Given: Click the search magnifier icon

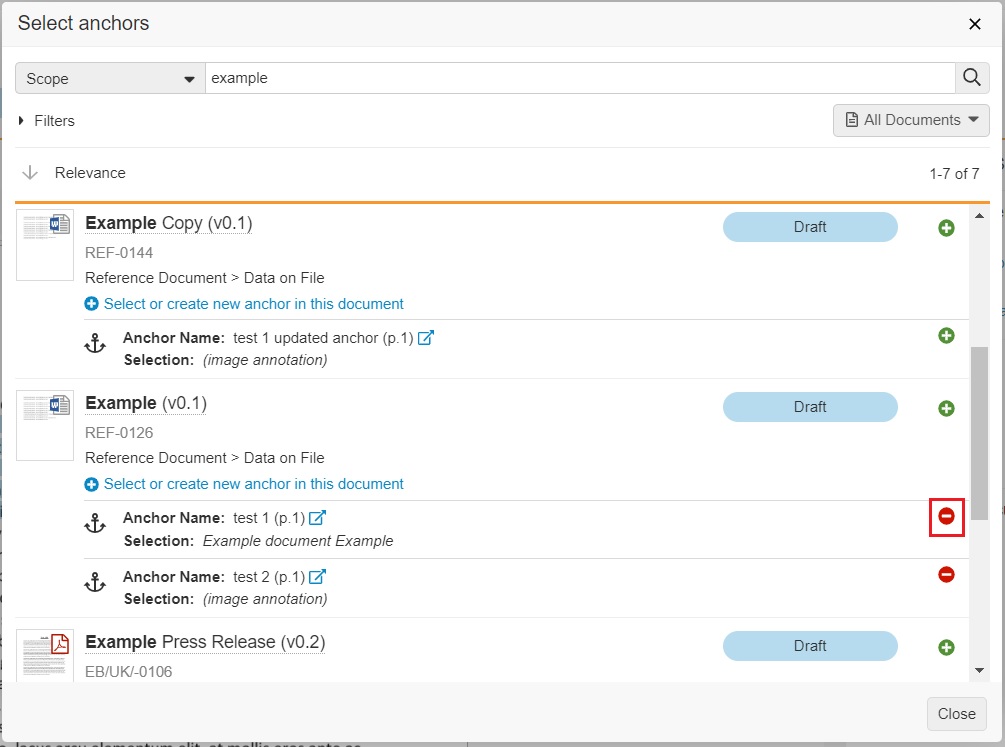Looking at the screenshot, I should coord(971,78).
